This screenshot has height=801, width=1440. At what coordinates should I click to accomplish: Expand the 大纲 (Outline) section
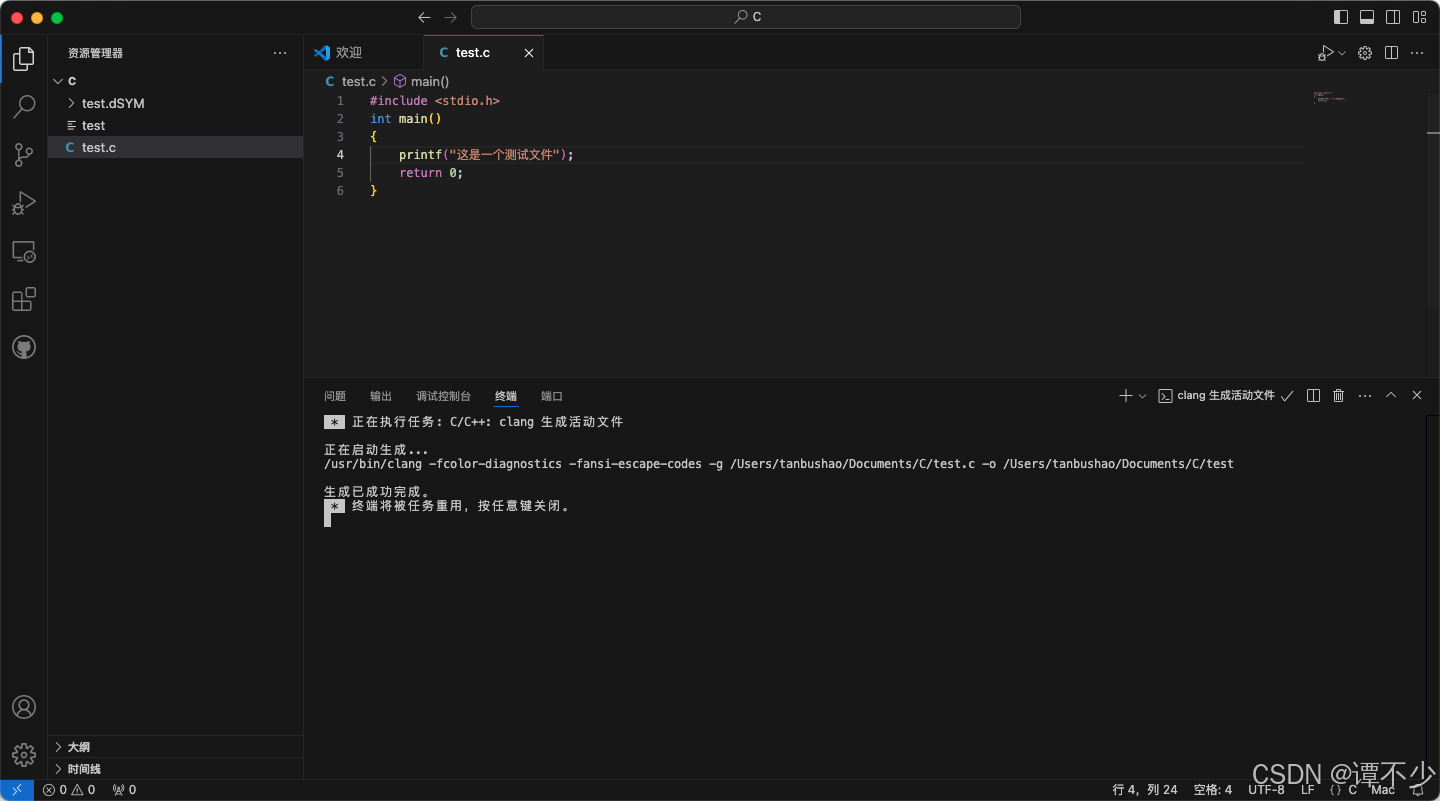click(76, 746)
